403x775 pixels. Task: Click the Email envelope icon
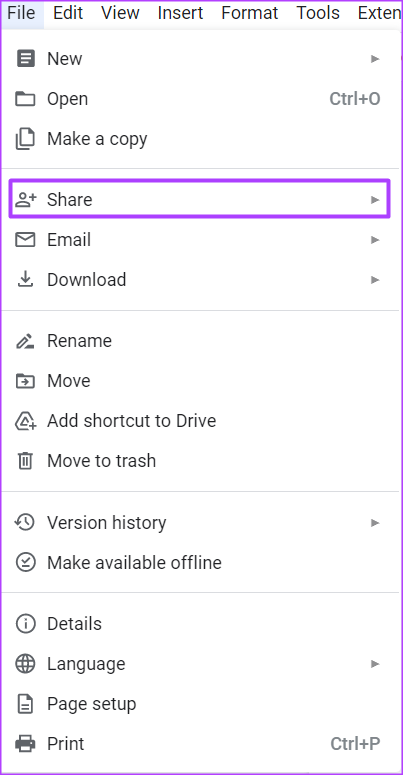(x=25, y=240)
